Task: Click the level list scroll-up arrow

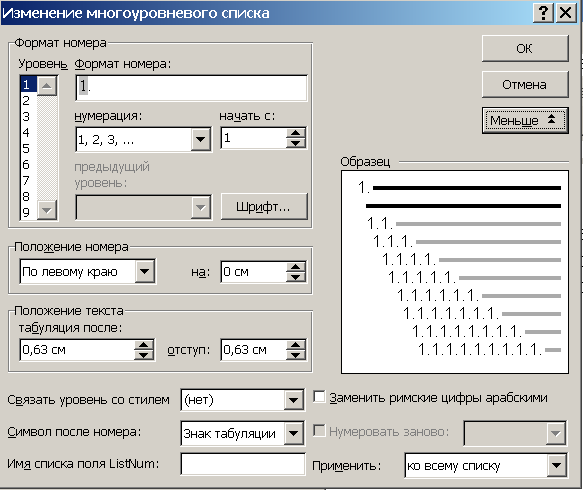Action: (x=47, y=86)
